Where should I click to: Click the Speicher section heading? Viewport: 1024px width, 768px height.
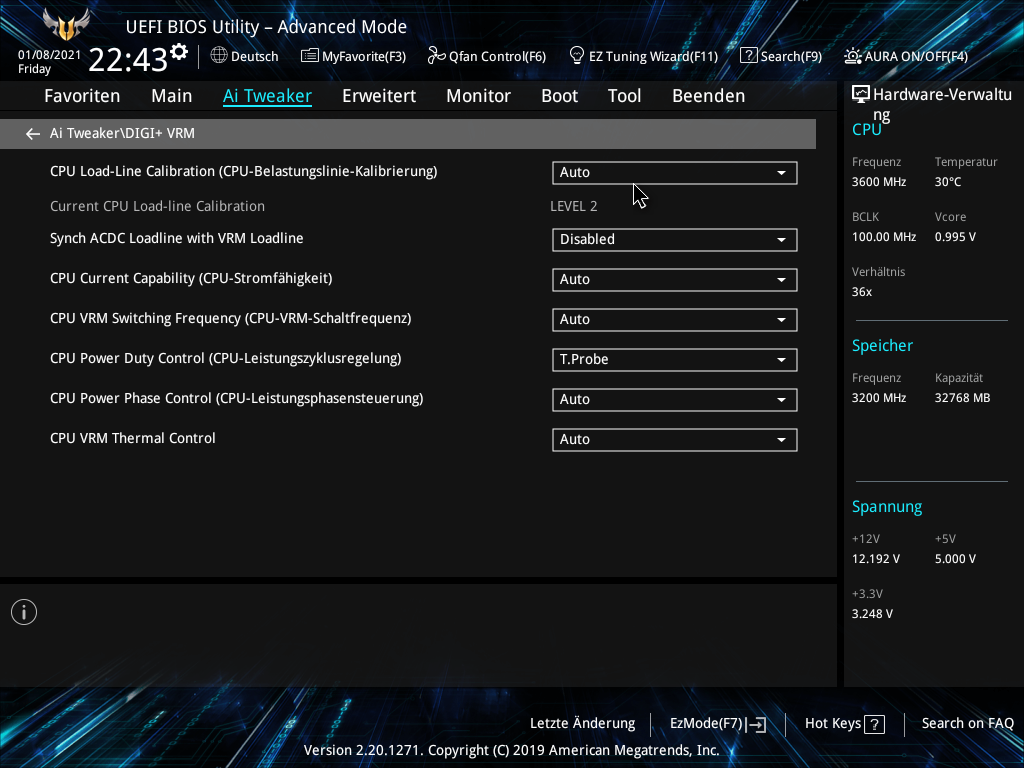point(882,346)
